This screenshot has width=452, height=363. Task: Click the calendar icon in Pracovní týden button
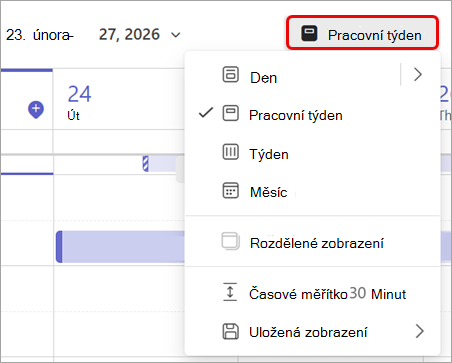[x=309, y=34]
